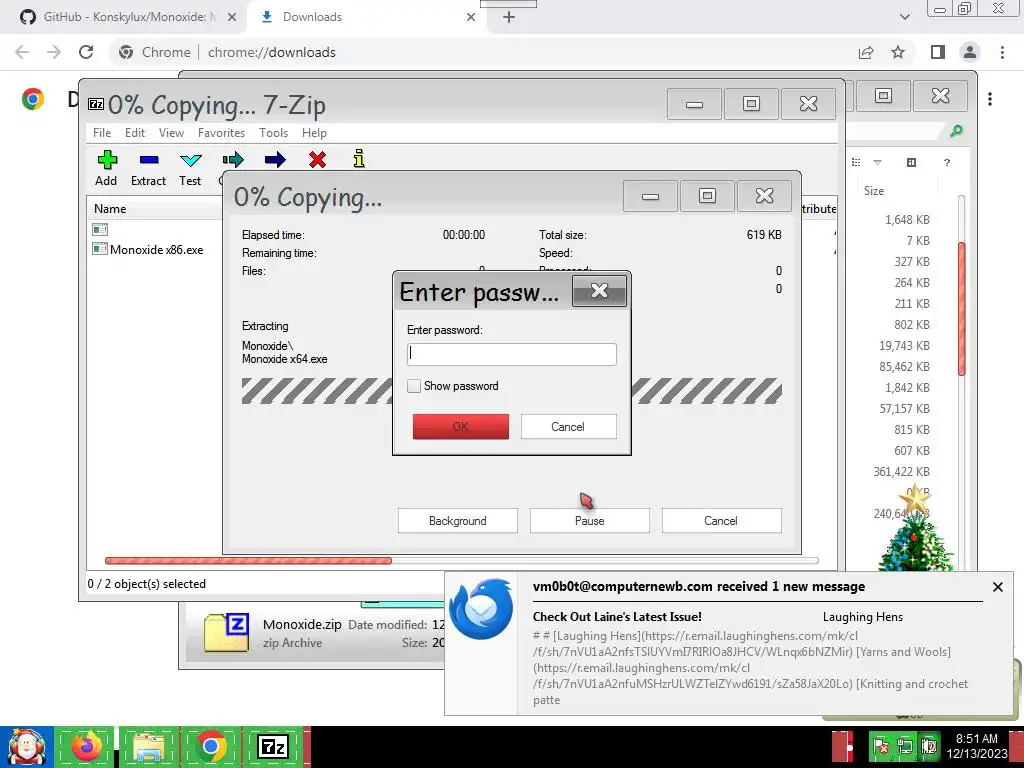The width and height of the screenshot is (1024, 768).
Task: Click the Background button in copying dialog
Action: click(458, 520)
